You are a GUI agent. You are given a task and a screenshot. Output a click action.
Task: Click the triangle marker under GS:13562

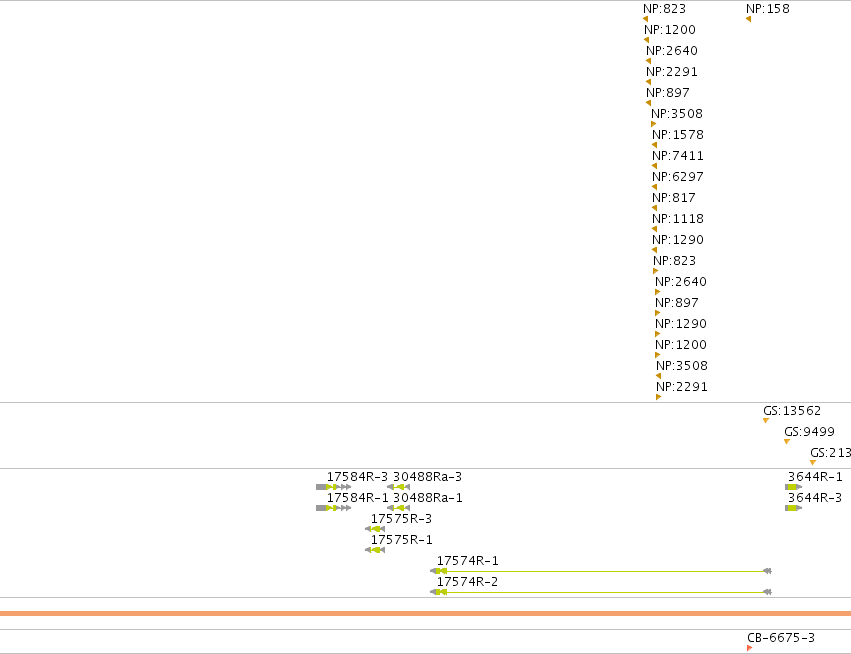[766, 421]
